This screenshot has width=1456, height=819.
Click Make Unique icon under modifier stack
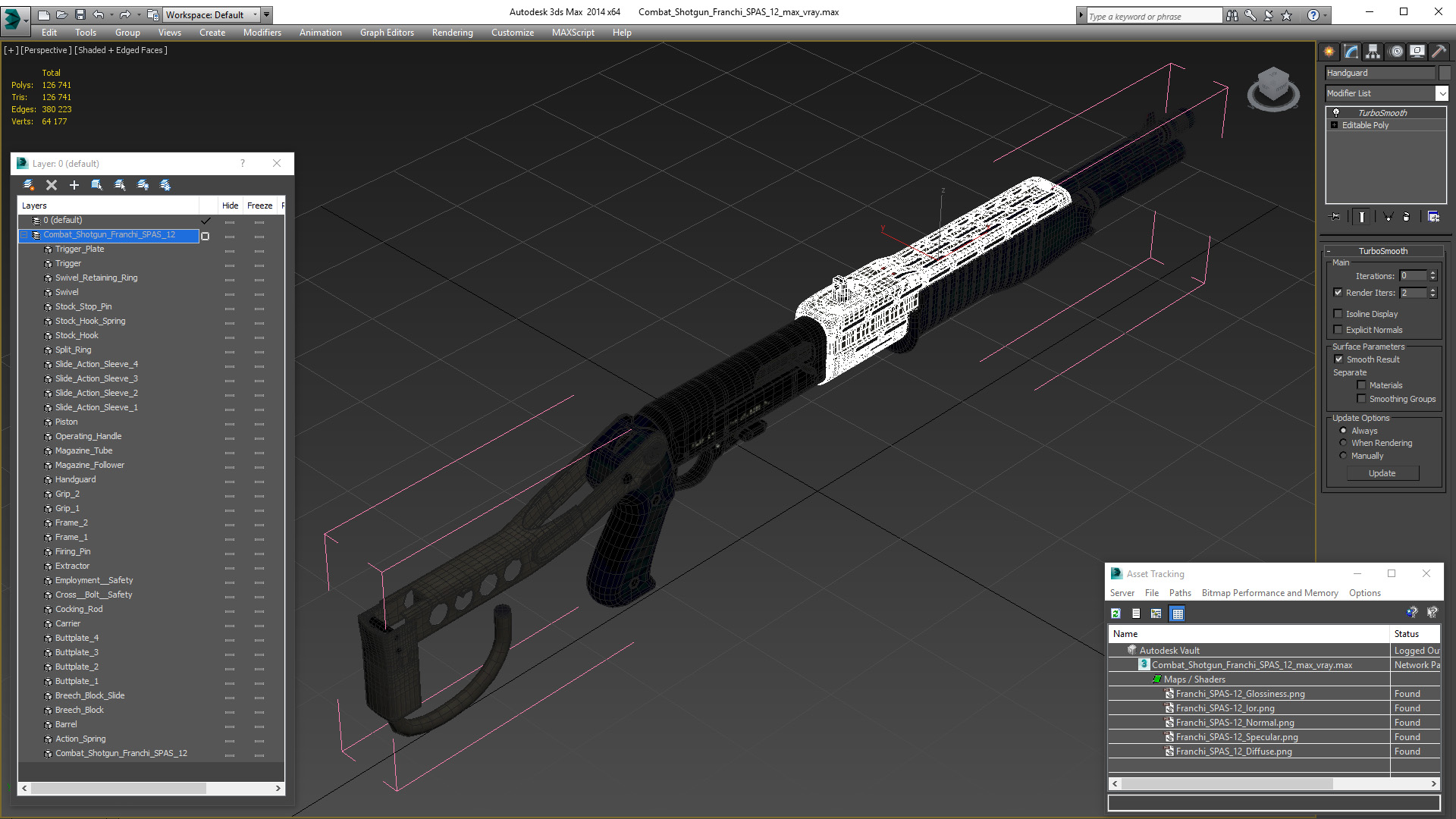point(1389,217)
